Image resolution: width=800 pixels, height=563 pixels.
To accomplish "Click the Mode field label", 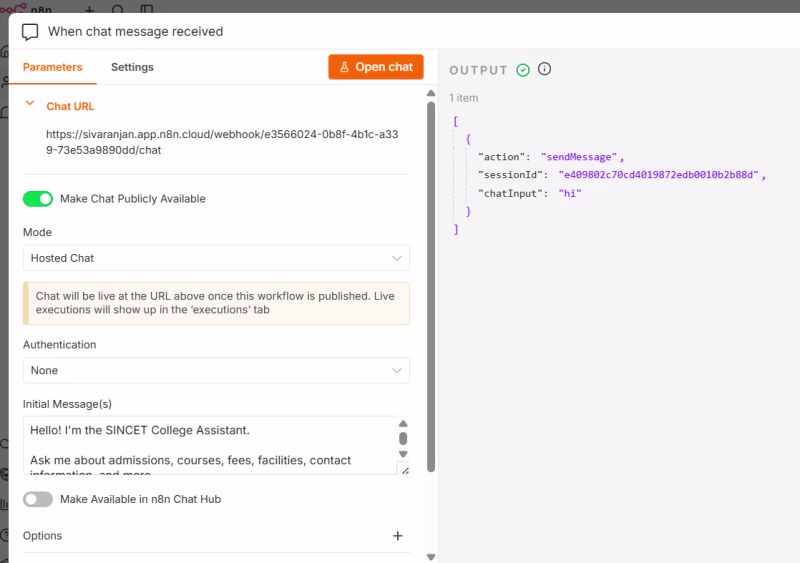I will tap(37, 232).
